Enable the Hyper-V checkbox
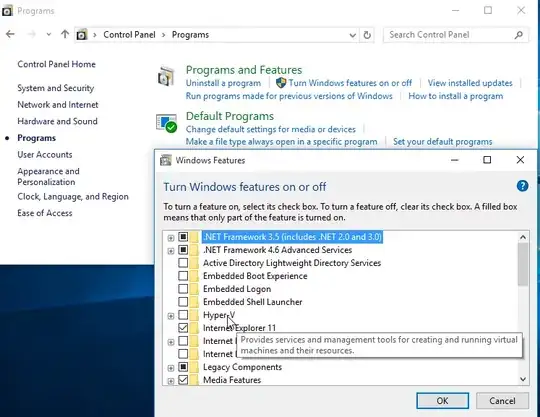The height and width of the screenshot is (417, 540). tap(183, 315)
